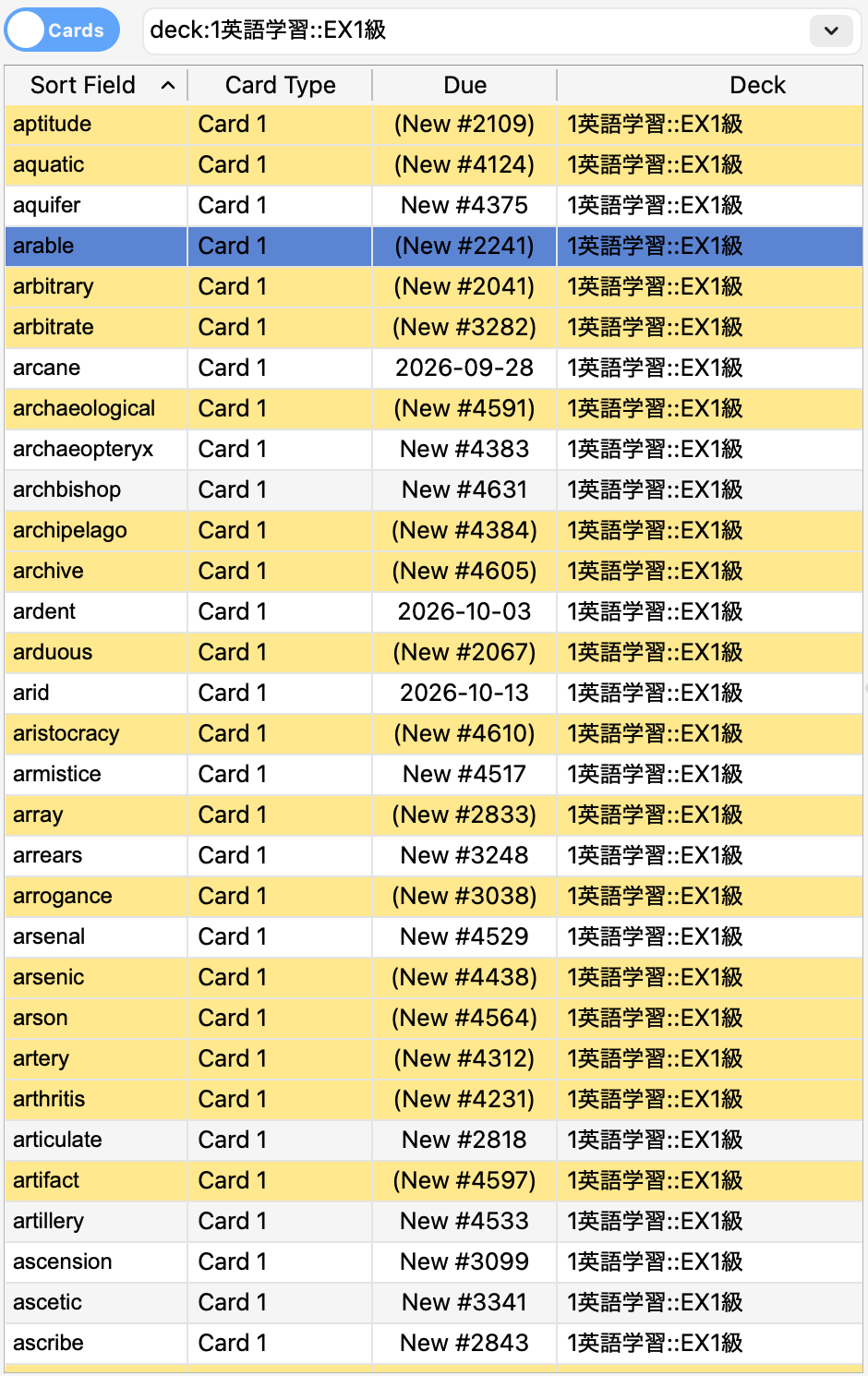
Task: Sort by the Due column header
Action: (464, 85)
